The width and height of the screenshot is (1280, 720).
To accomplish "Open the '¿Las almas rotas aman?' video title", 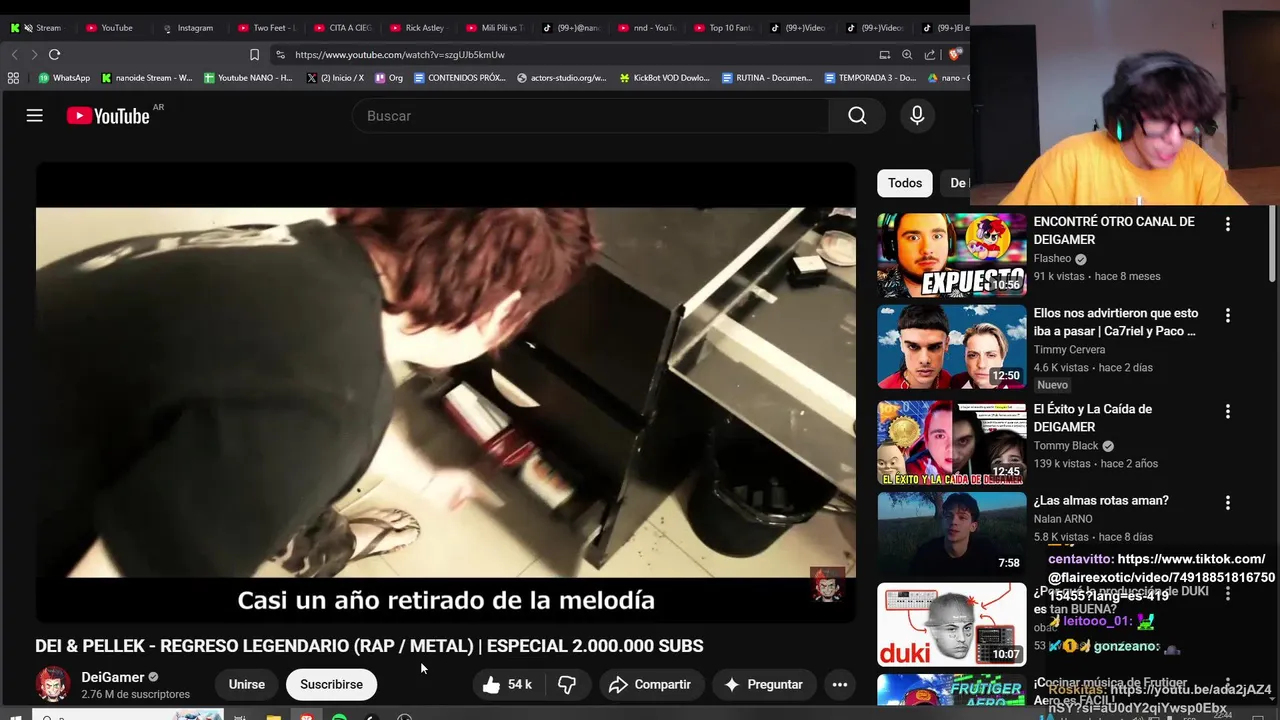I will 1101,500.
